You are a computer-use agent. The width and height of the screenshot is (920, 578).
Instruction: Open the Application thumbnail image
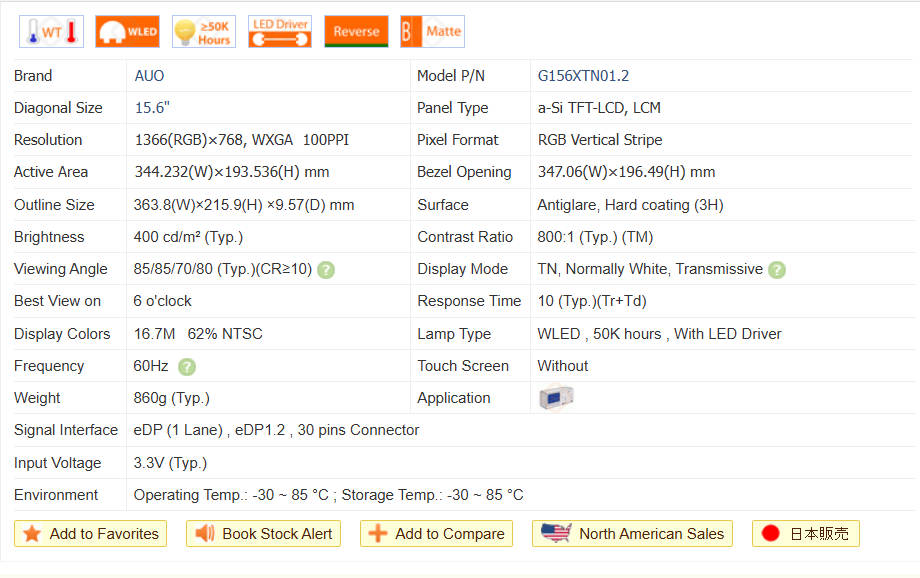pyautogui.click(x=556, y=398)
